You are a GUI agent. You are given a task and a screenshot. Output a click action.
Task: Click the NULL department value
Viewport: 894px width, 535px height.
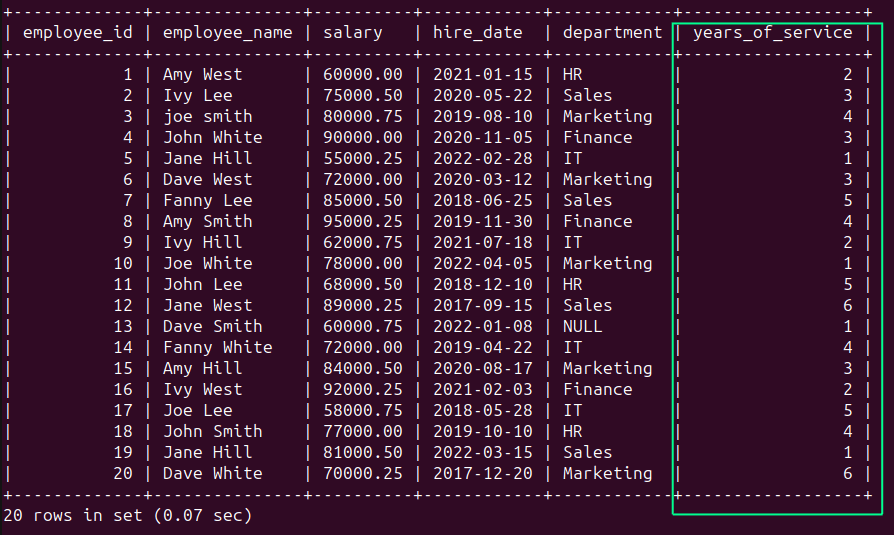(x=582, y=326)
